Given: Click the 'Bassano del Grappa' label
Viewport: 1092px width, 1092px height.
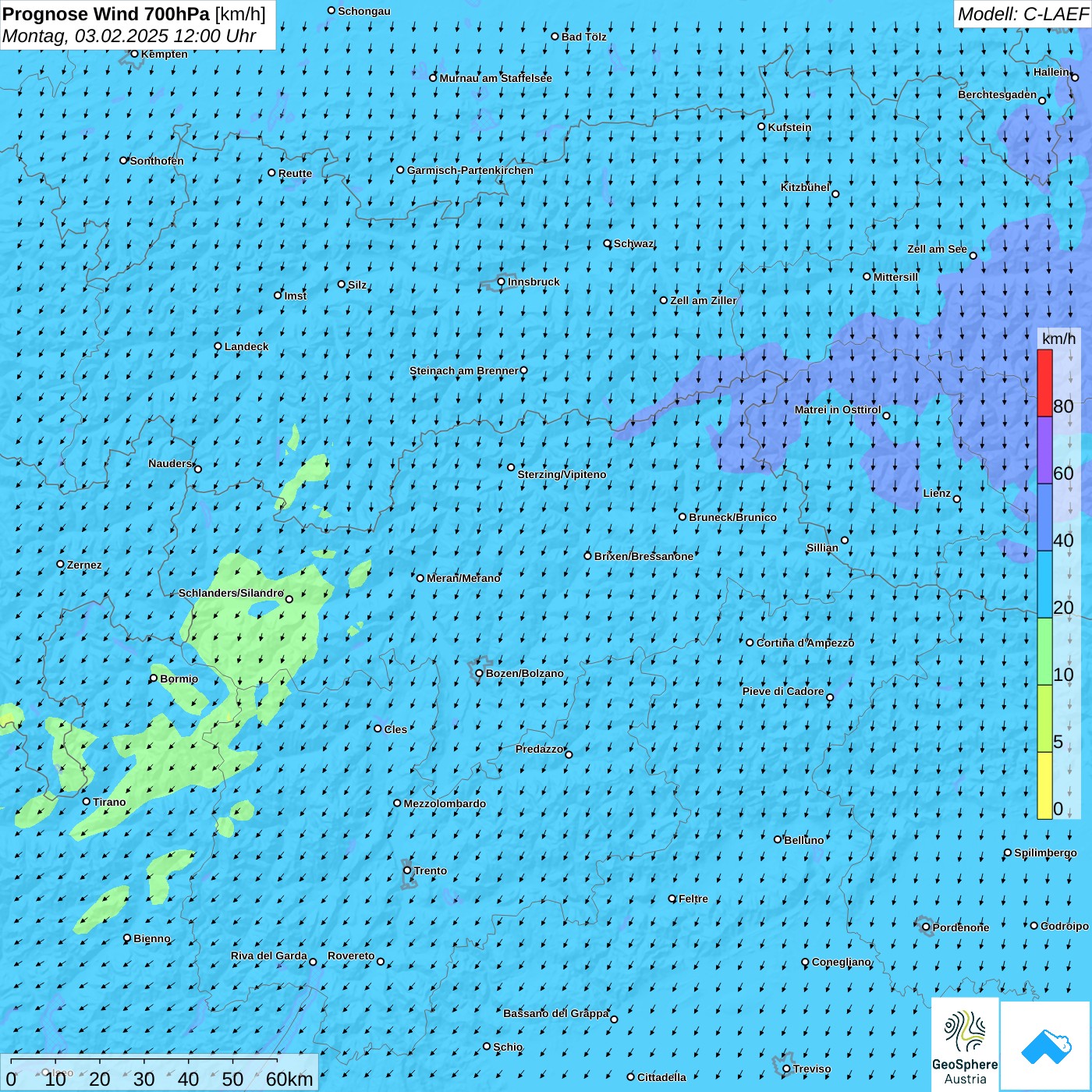Looking at the screenshot, I should pyautogui.click(x=555, y=1013).
